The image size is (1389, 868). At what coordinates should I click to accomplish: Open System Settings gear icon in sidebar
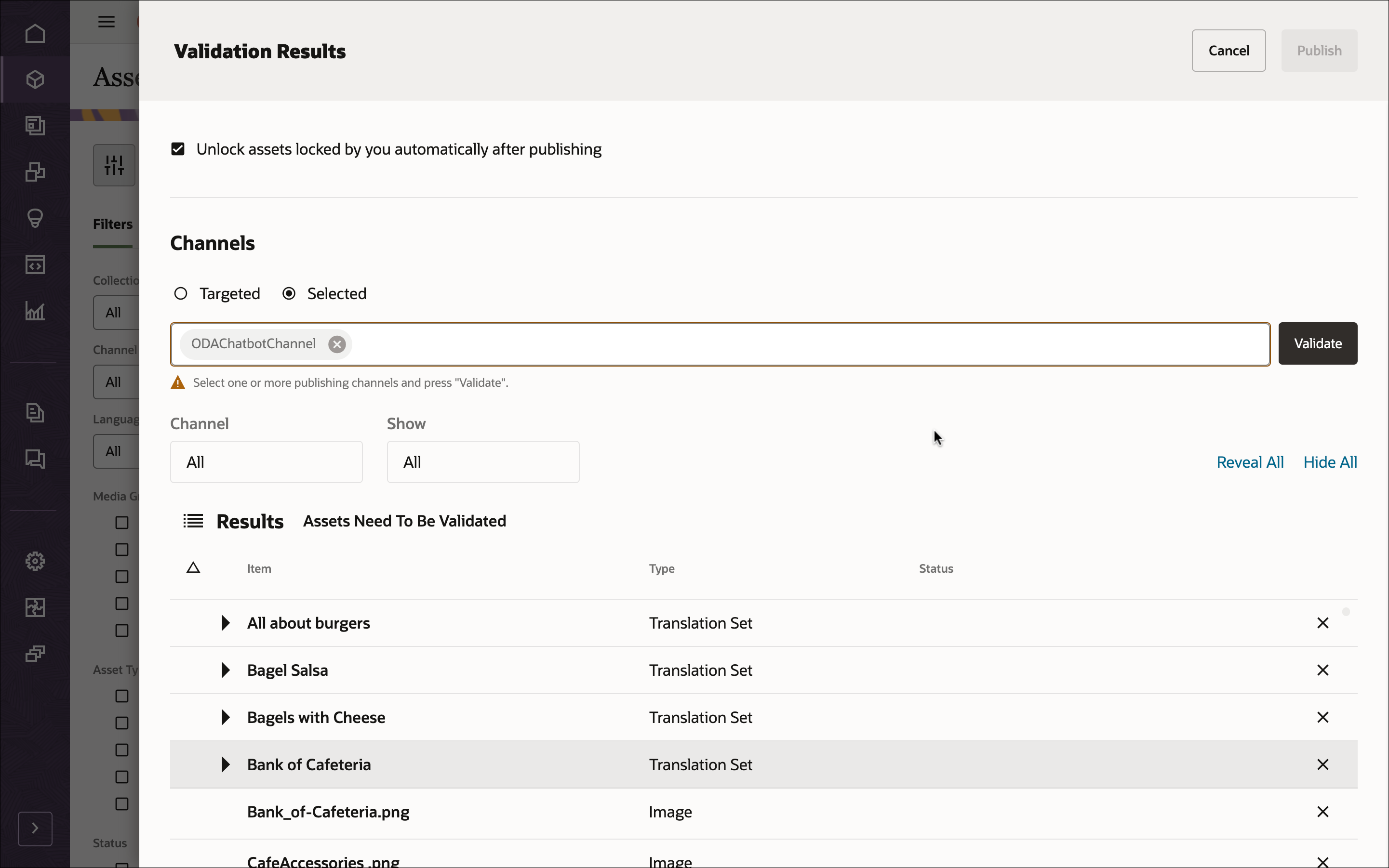point(35,561)
